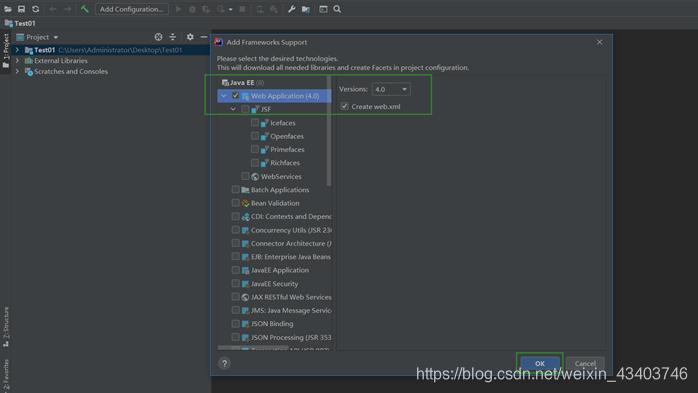Click the WebServices globe icon
698x393 pixels.
pos(255,177)
